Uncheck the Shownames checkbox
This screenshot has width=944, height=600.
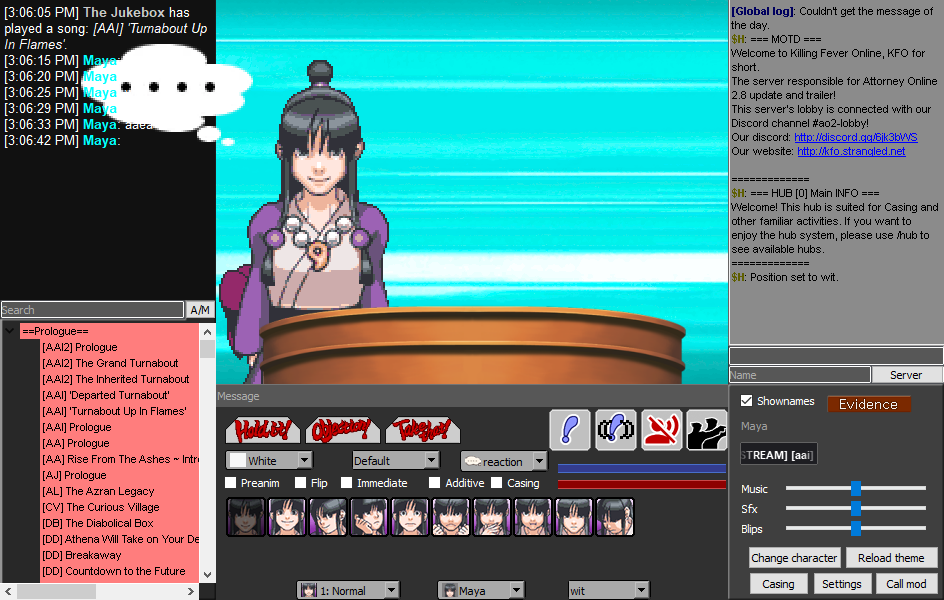click(x=747, y=401)
